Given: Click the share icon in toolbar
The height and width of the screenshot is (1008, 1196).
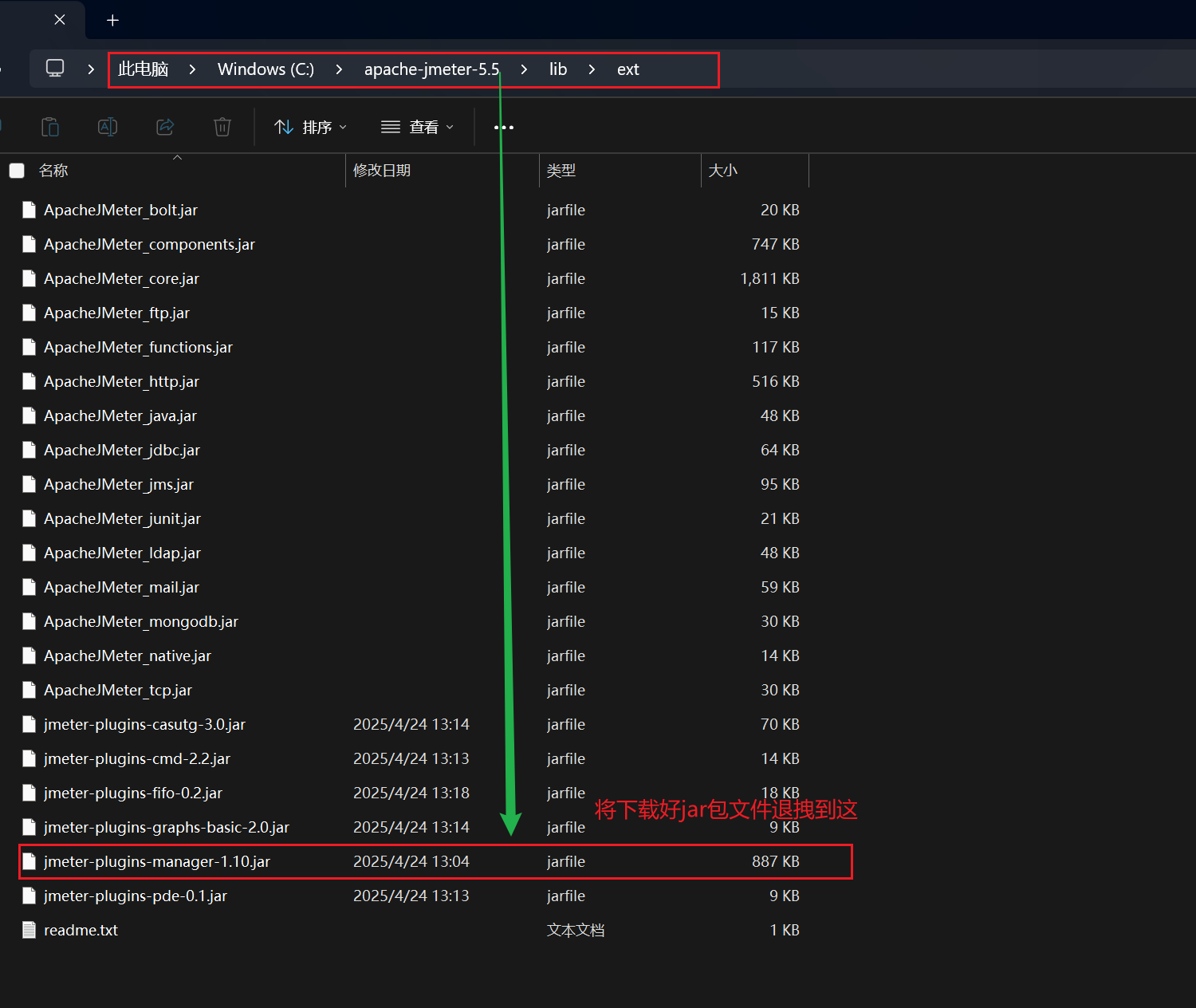Looking at the screenshot, I should coord(165,127).
